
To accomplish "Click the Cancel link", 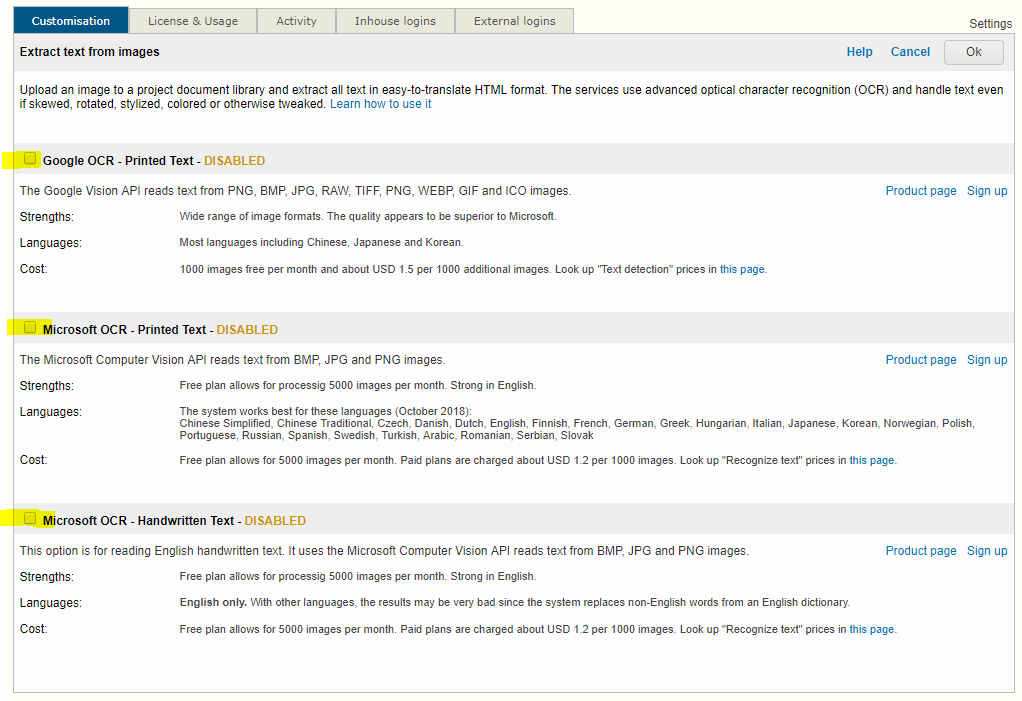I will [x=910, y=52].
